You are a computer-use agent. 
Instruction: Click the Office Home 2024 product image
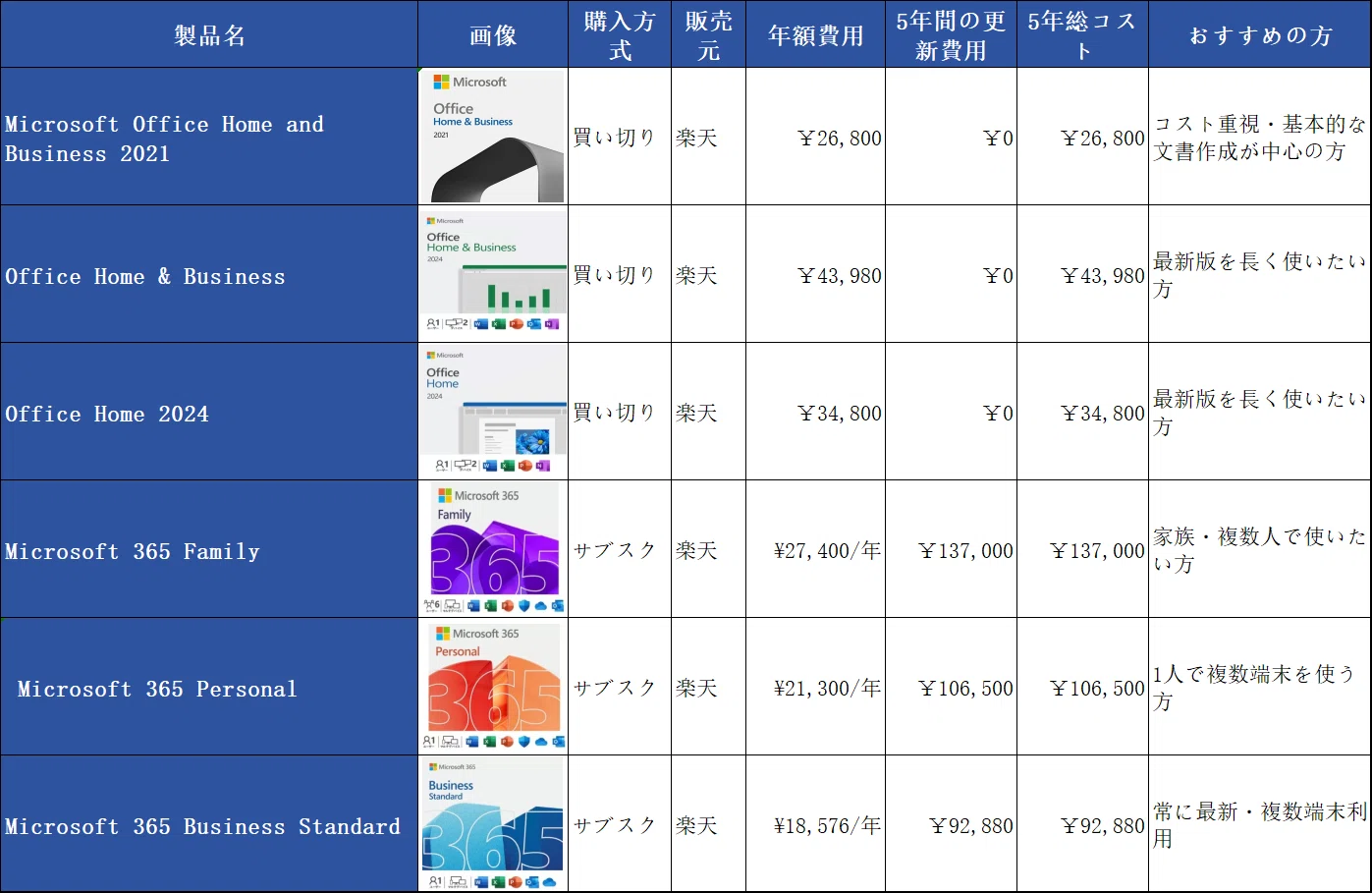tap(494, 411)
